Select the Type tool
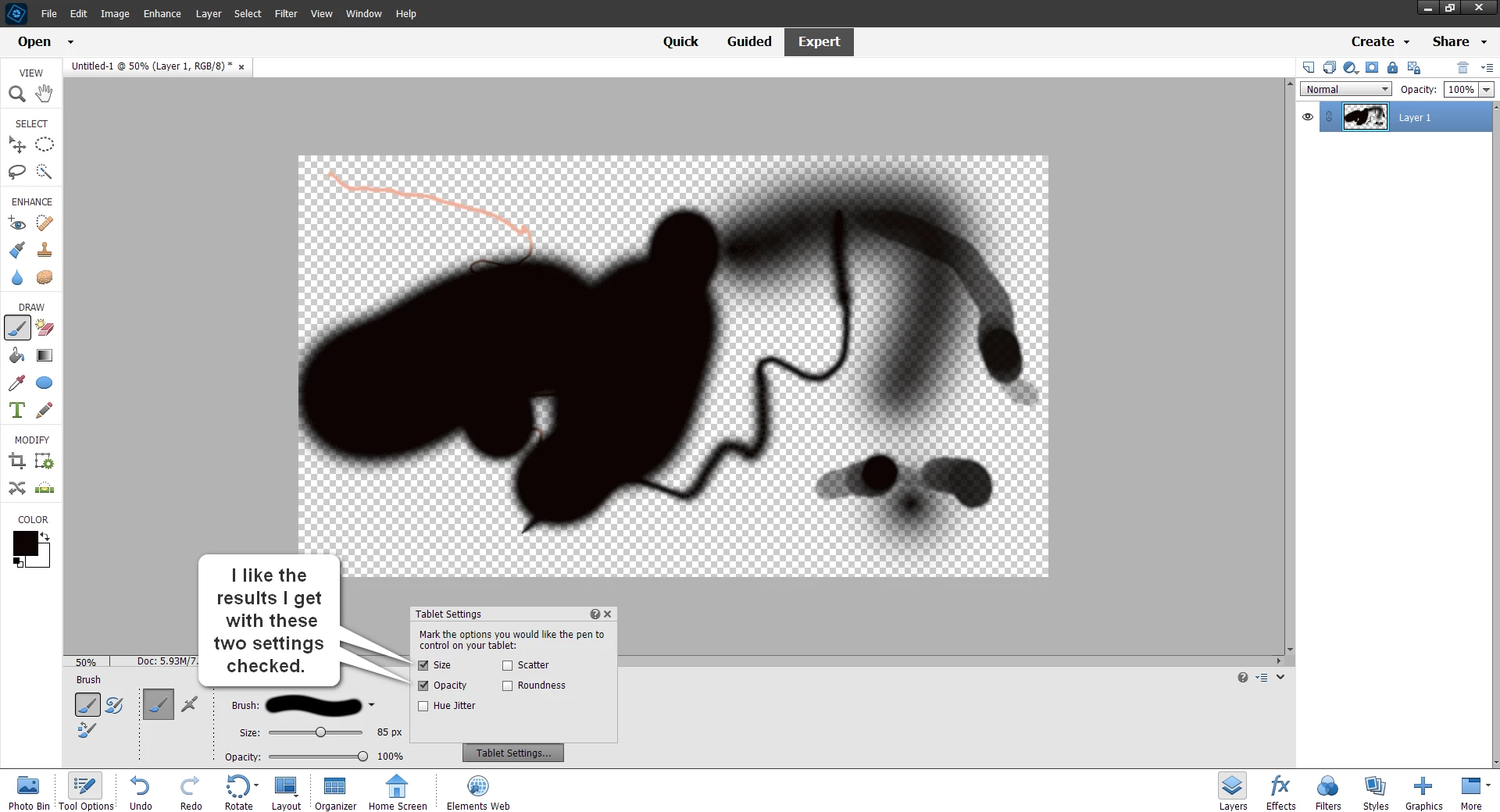Viewport: 1500px width, 812px height. tap(17, 411)
